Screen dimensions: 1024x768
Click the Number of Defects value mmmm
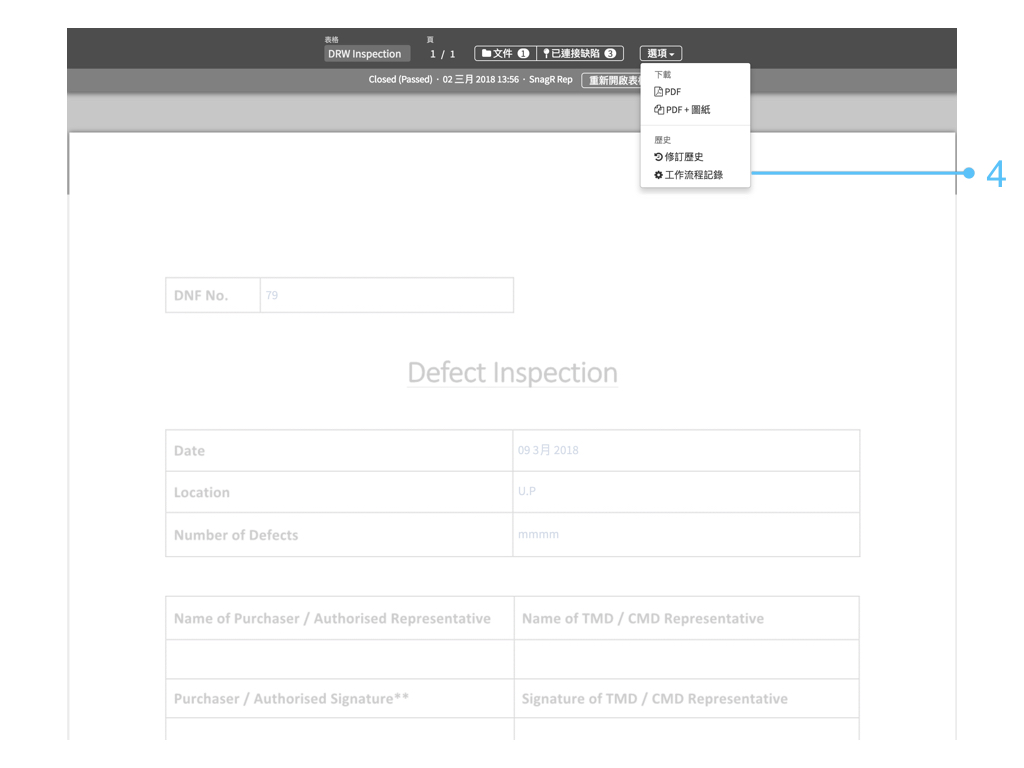[538, 534]
